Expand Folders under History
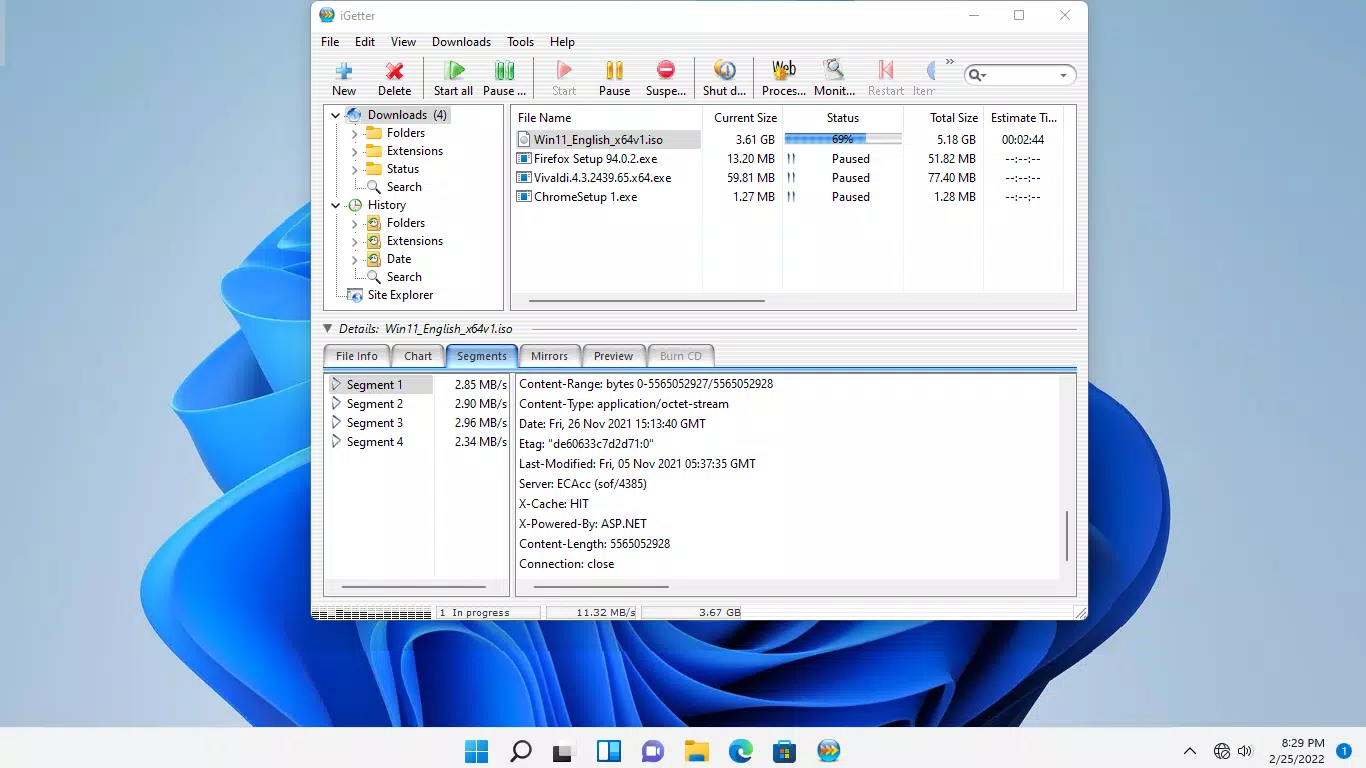This screenshot has height=768, width=1366. click(x=354, y=223)
